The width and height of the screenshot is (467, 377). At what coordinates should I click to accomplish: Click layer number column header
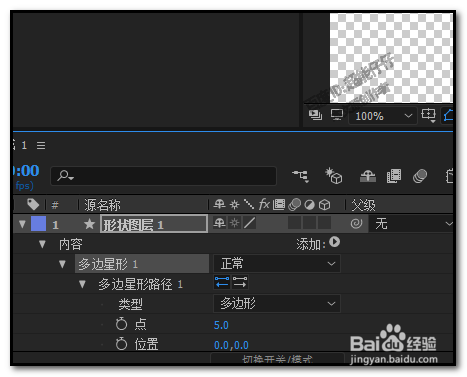pos(55,205)
